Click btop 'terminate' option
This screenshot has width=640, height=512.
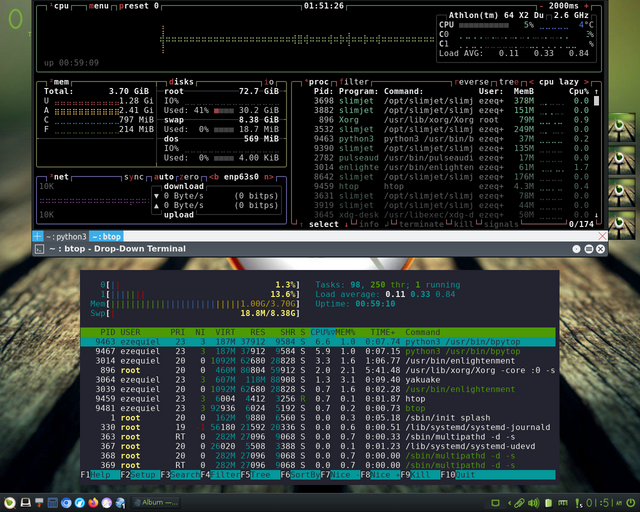coord(421,224)
